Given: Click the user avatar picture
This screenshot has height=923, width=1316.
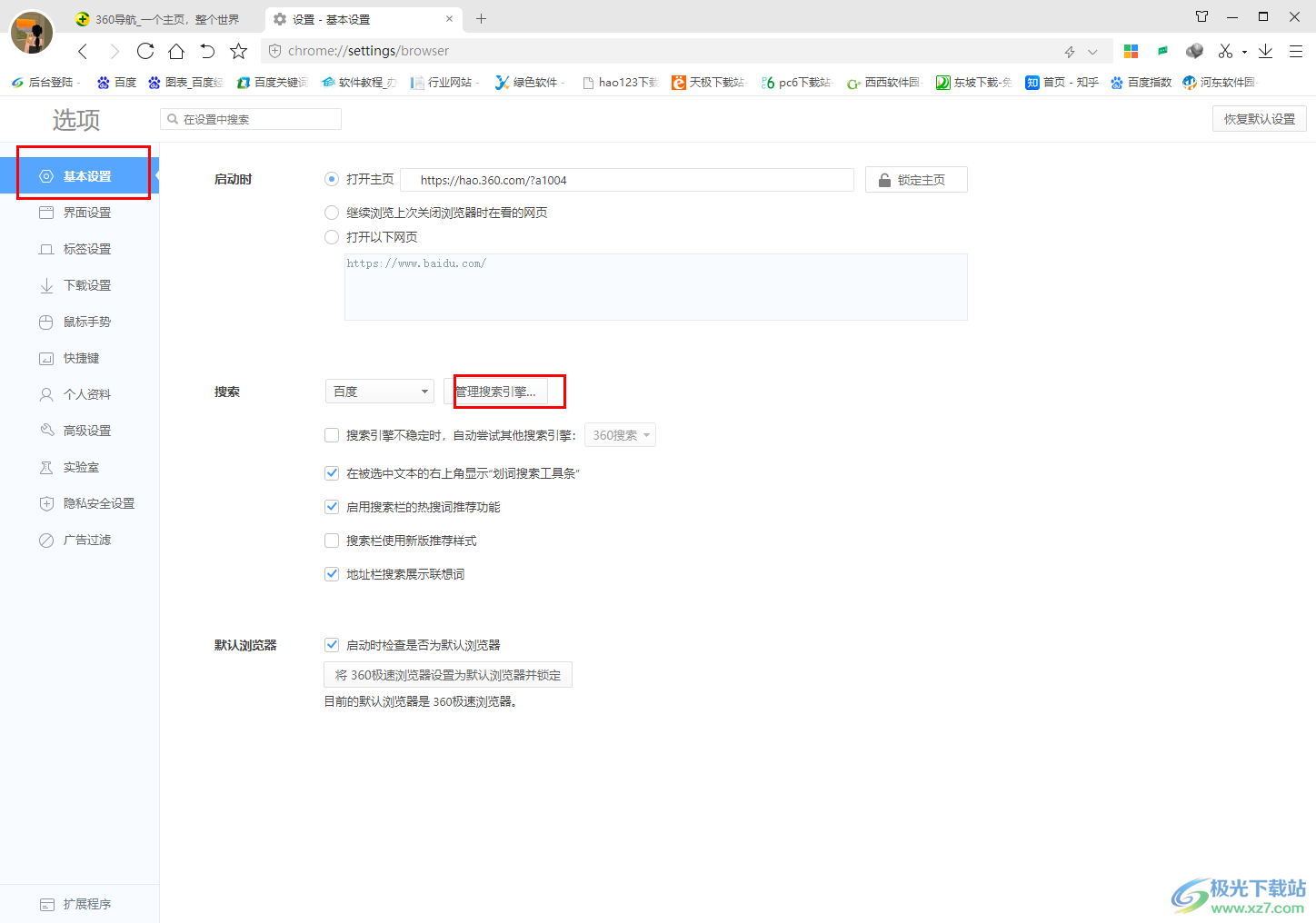Looking at the screenshot, I should 32,33.
